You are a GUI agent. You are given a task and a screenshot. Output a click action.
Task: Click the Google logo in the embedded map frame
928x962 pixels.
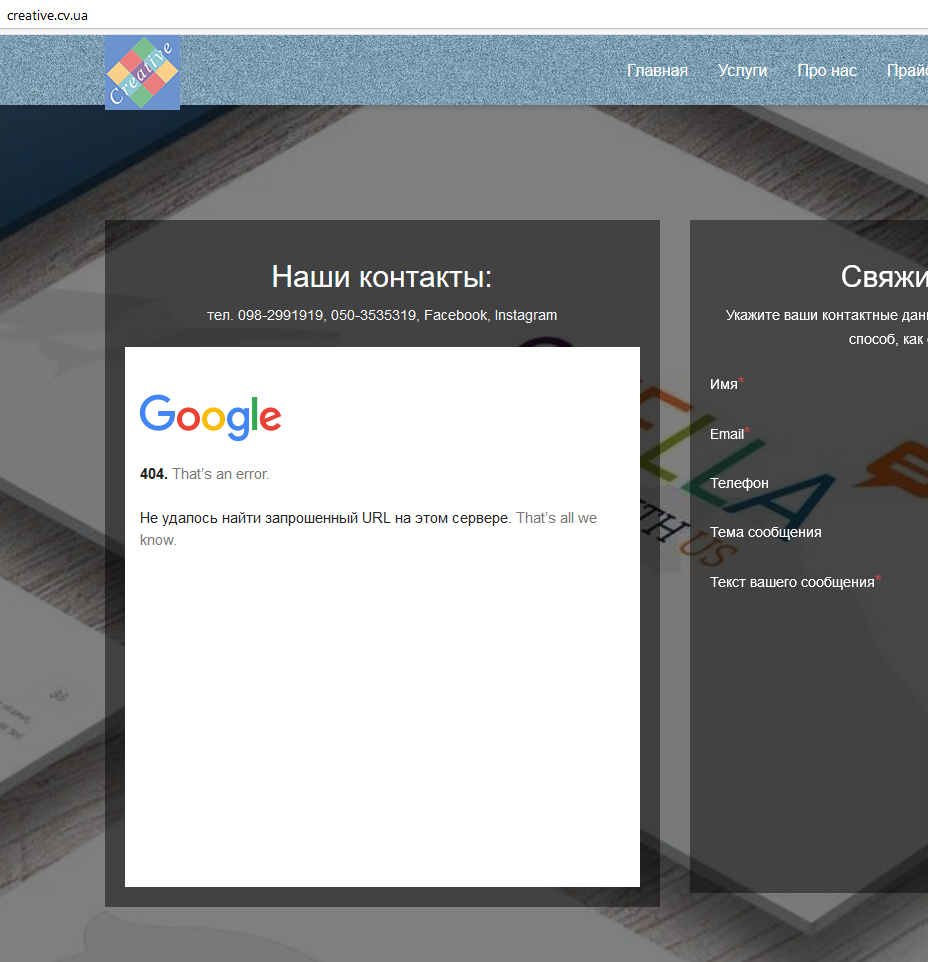tap(210, 417)
